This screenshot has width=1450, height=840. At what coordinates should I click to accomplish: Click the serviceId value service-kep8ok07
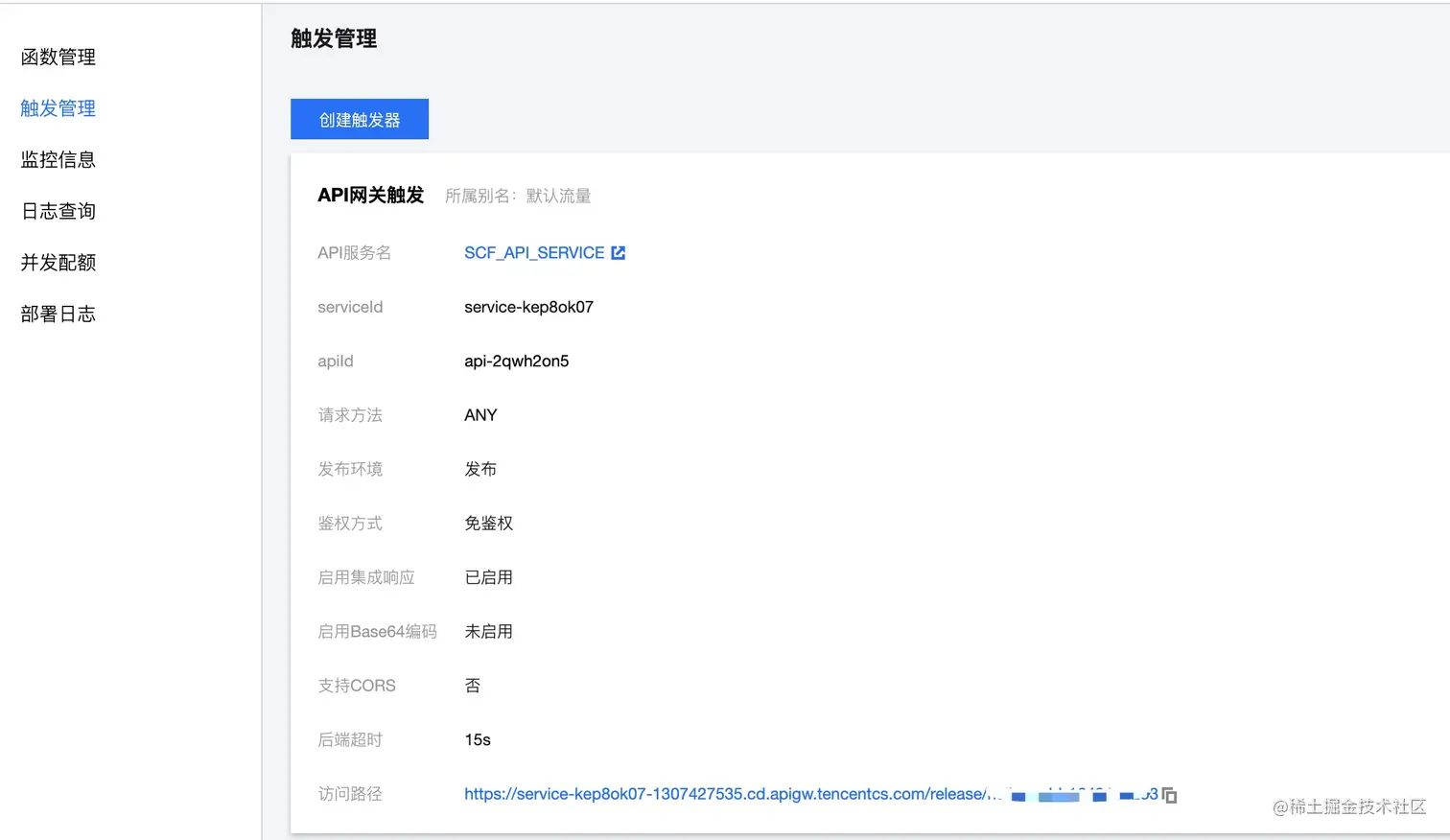click(528, 307)
